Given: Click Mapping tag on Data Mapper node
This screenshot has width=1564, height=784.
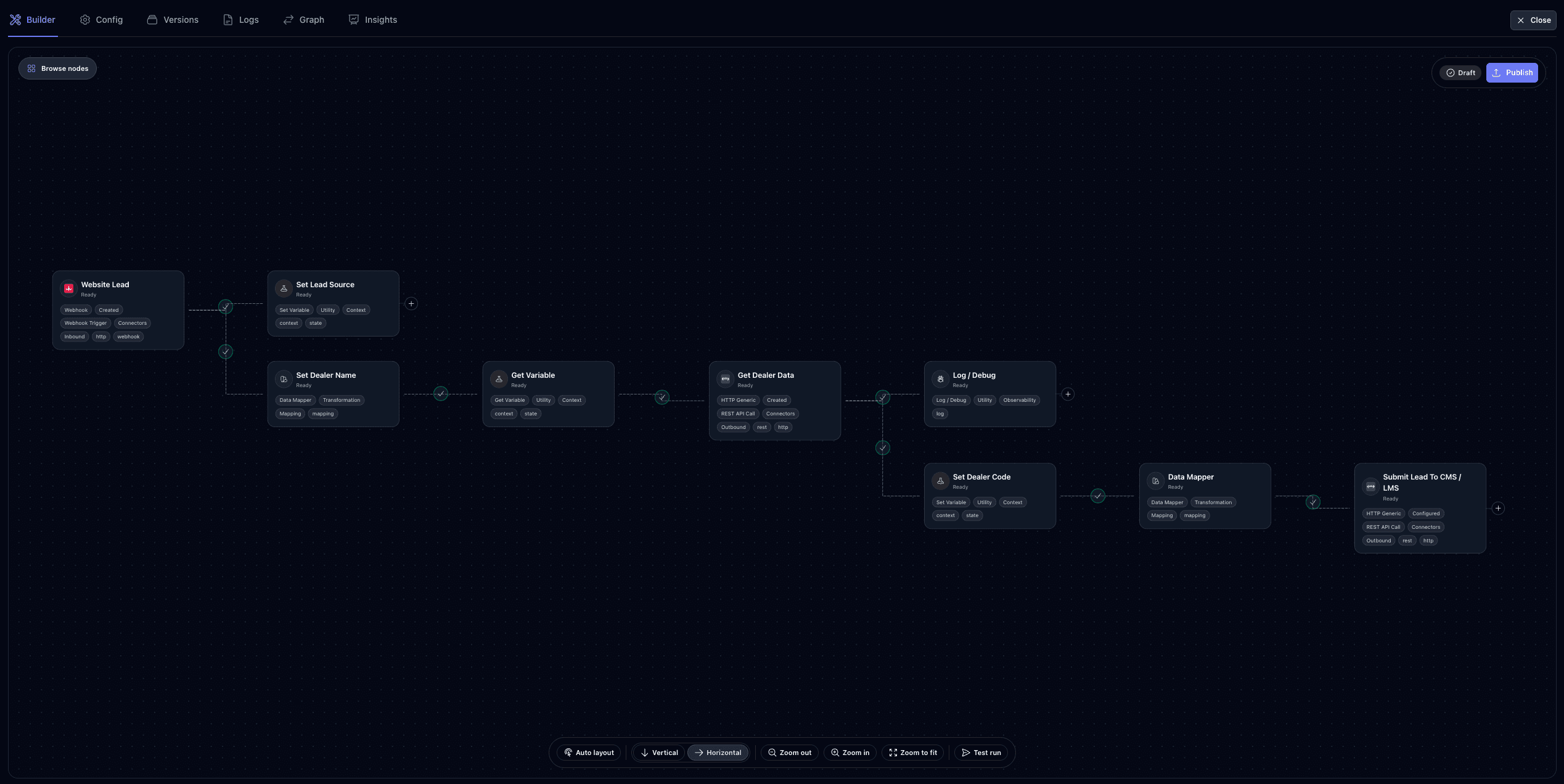Looking at the screenshot, I should [x=1161, y=515].
